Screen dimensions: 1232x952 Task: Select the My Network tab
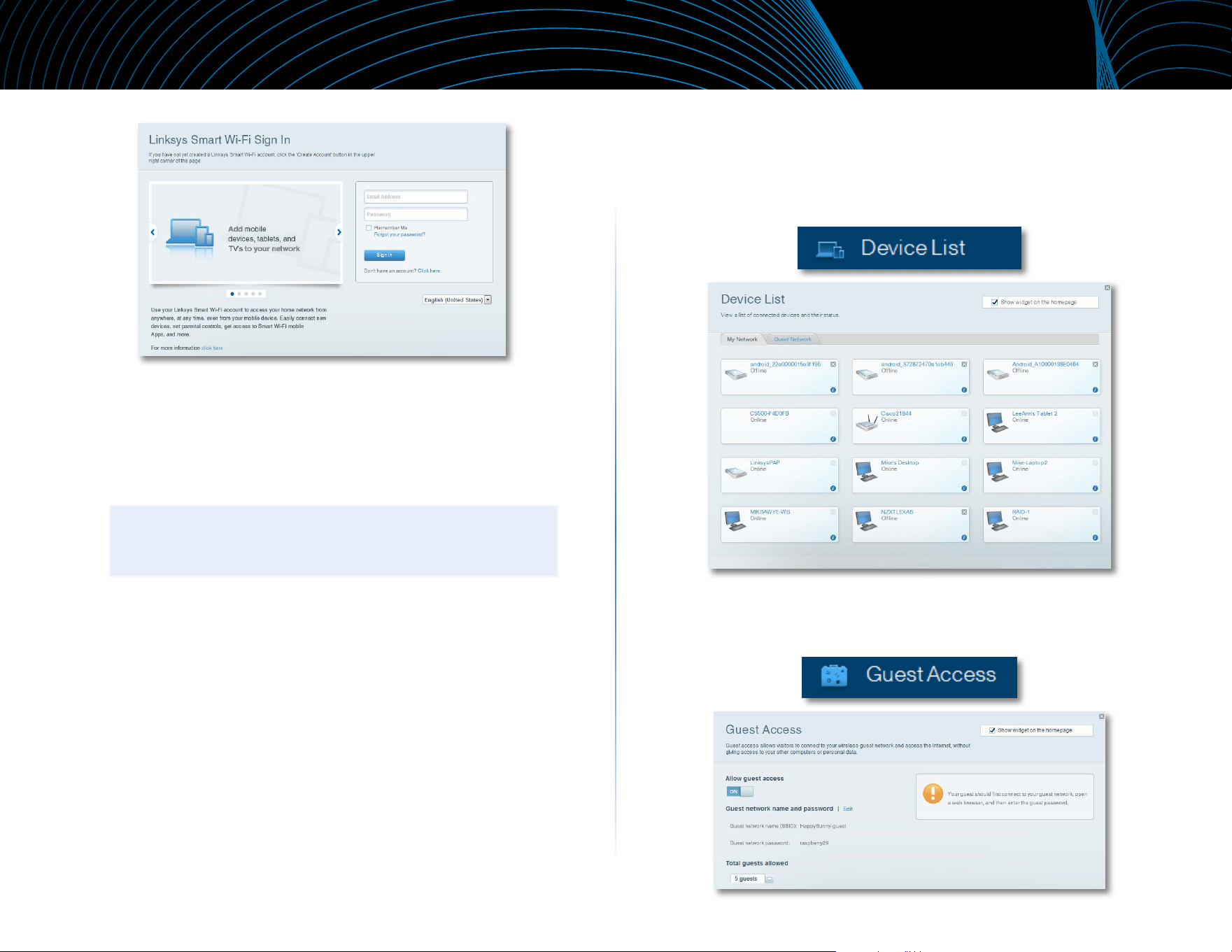point(742,339)
